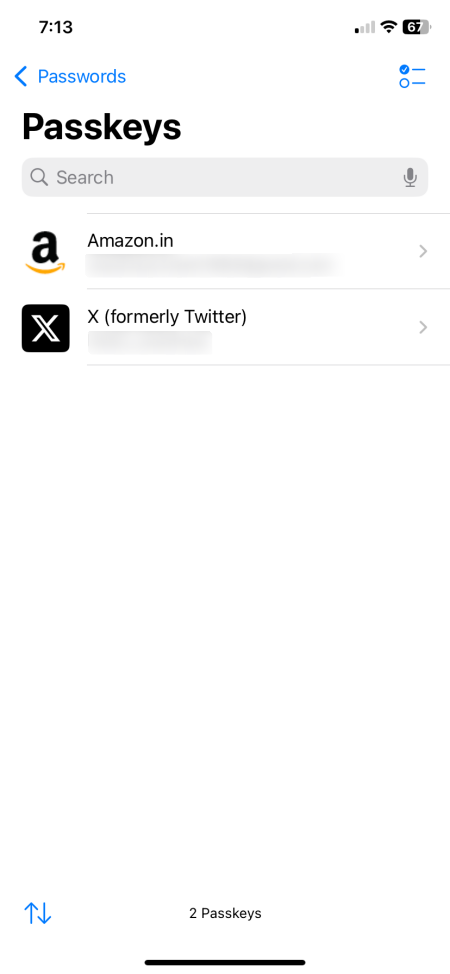Tap the X (Twitter) app icon

(45, 328)
